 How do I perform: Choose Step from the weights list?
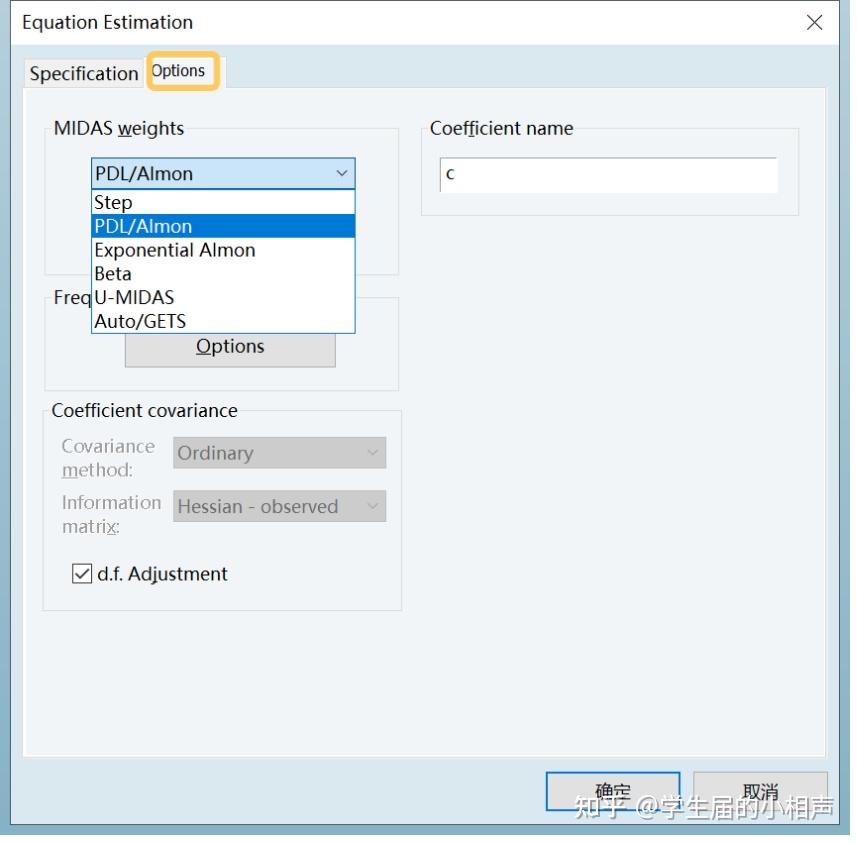(x=113, y=203)
